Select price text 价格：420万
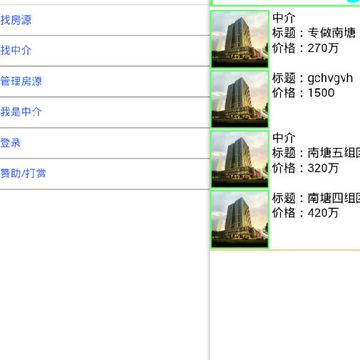 coord(305,213)
